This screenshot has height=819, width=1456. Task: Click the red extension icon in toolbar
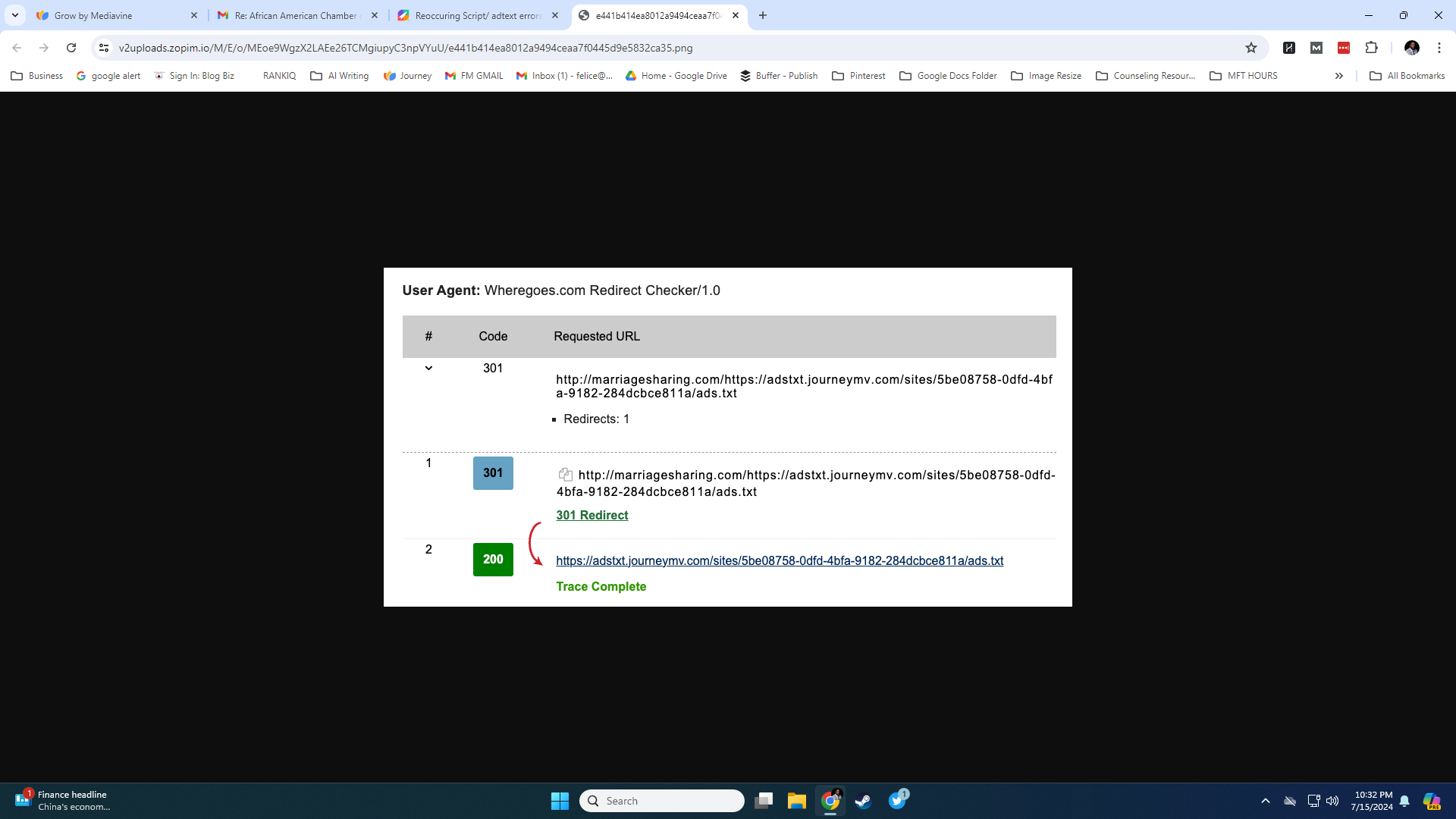tap(1344, 48)
